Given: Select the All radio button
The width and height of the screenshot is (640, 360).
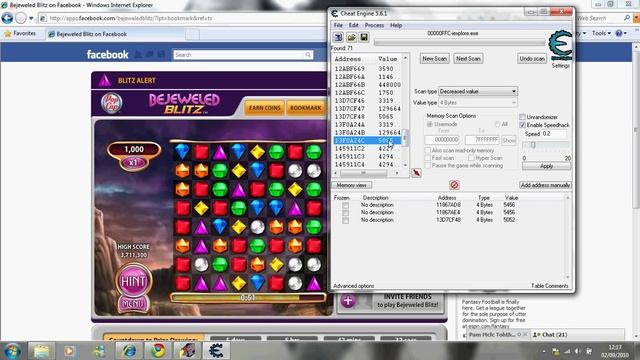Looking at the screenshot, I should coord(497,124).
